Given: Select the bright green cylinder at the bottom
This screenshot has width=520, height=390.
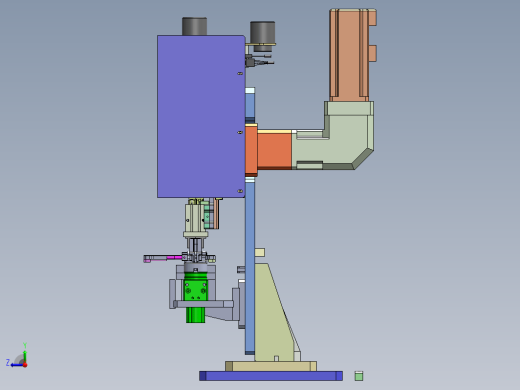Looking at the screenshot, I should pos(195,297).
